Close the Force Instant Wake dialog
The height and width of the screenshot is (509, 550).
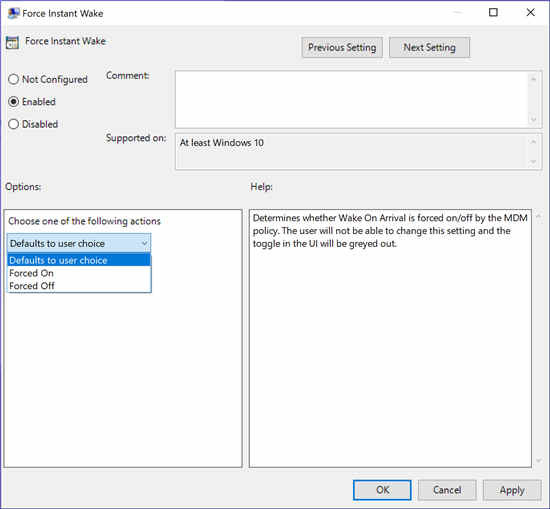[530, 13]
